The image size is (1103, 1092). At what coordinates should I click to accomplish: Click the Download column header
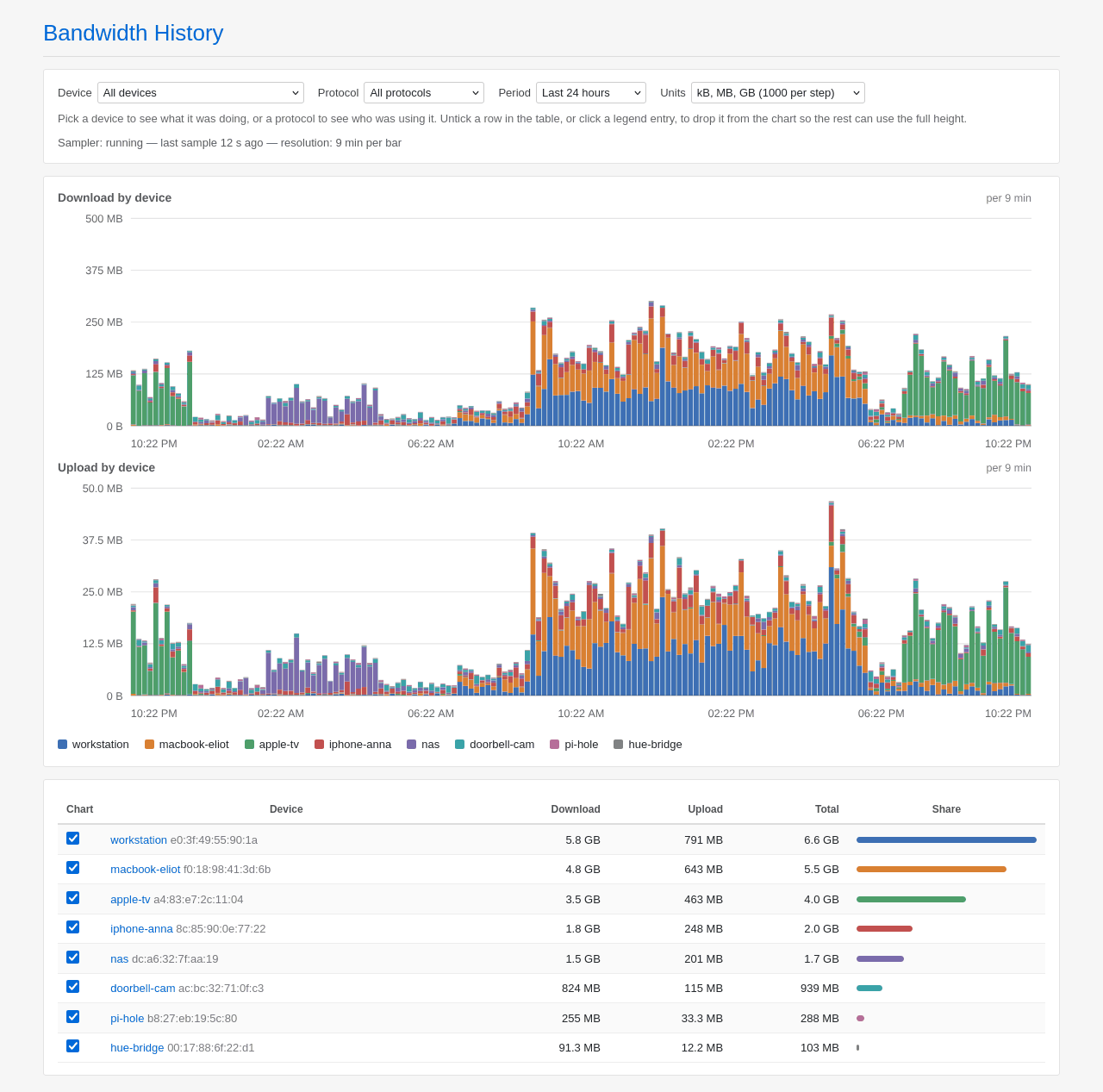coord(576,809)
